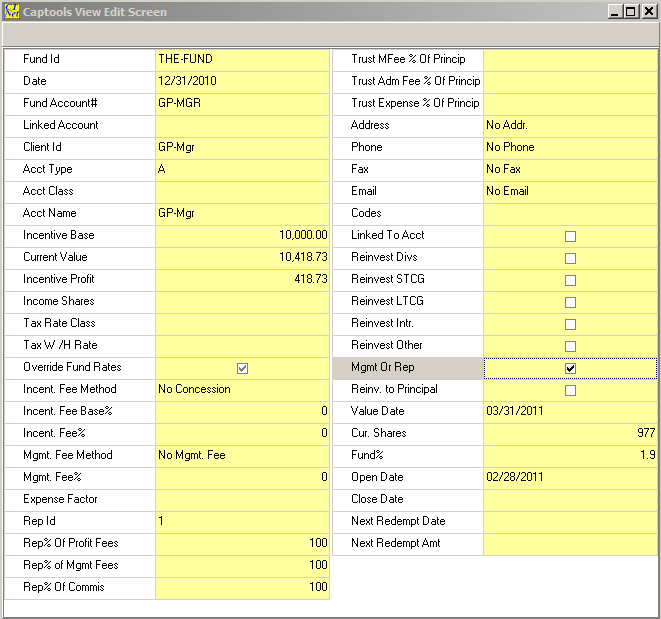
Task: Open the Mgmt. Fee Method field
Action: (x=242, y=455)
